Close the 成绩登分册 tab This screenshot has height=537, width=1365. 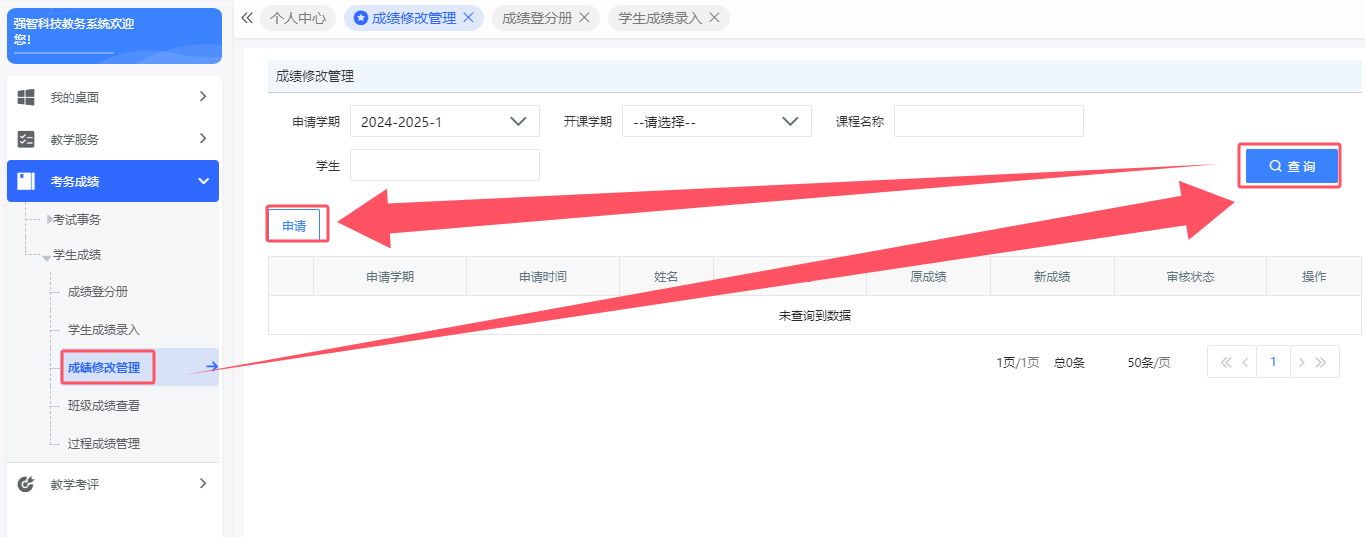585,18
